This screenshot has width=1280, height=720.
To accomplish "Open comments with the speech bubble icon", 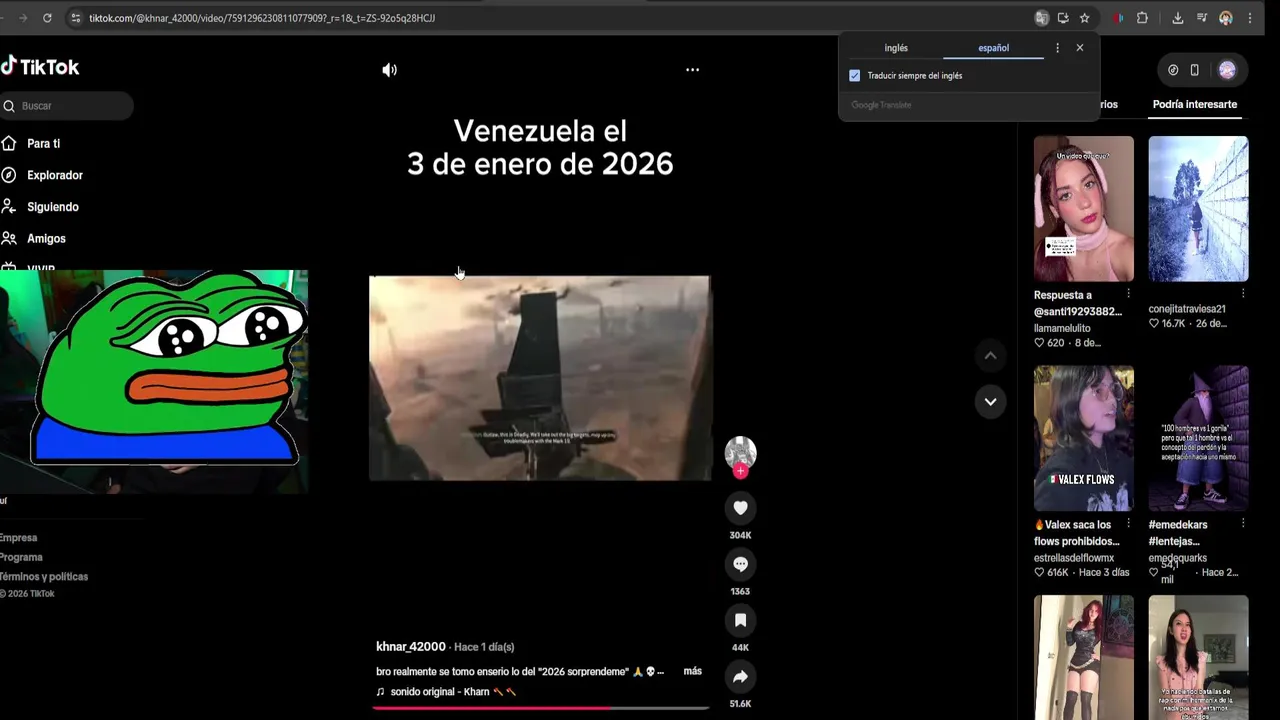I will click(740, 564).
